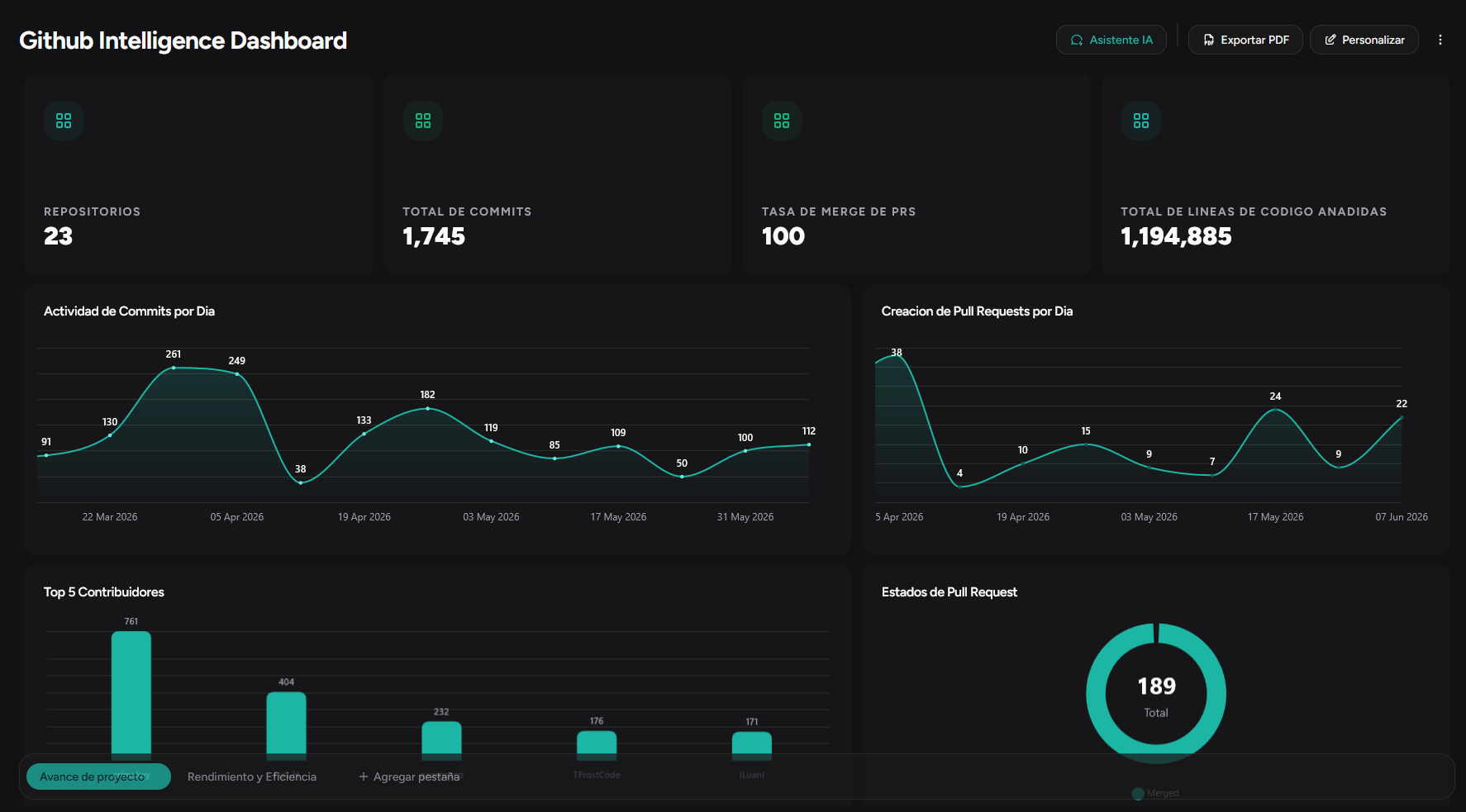The height and width of the screenshot is (812, 1466).
Task: Select the Total de Commits value 1,745
Action: [434, 236]
